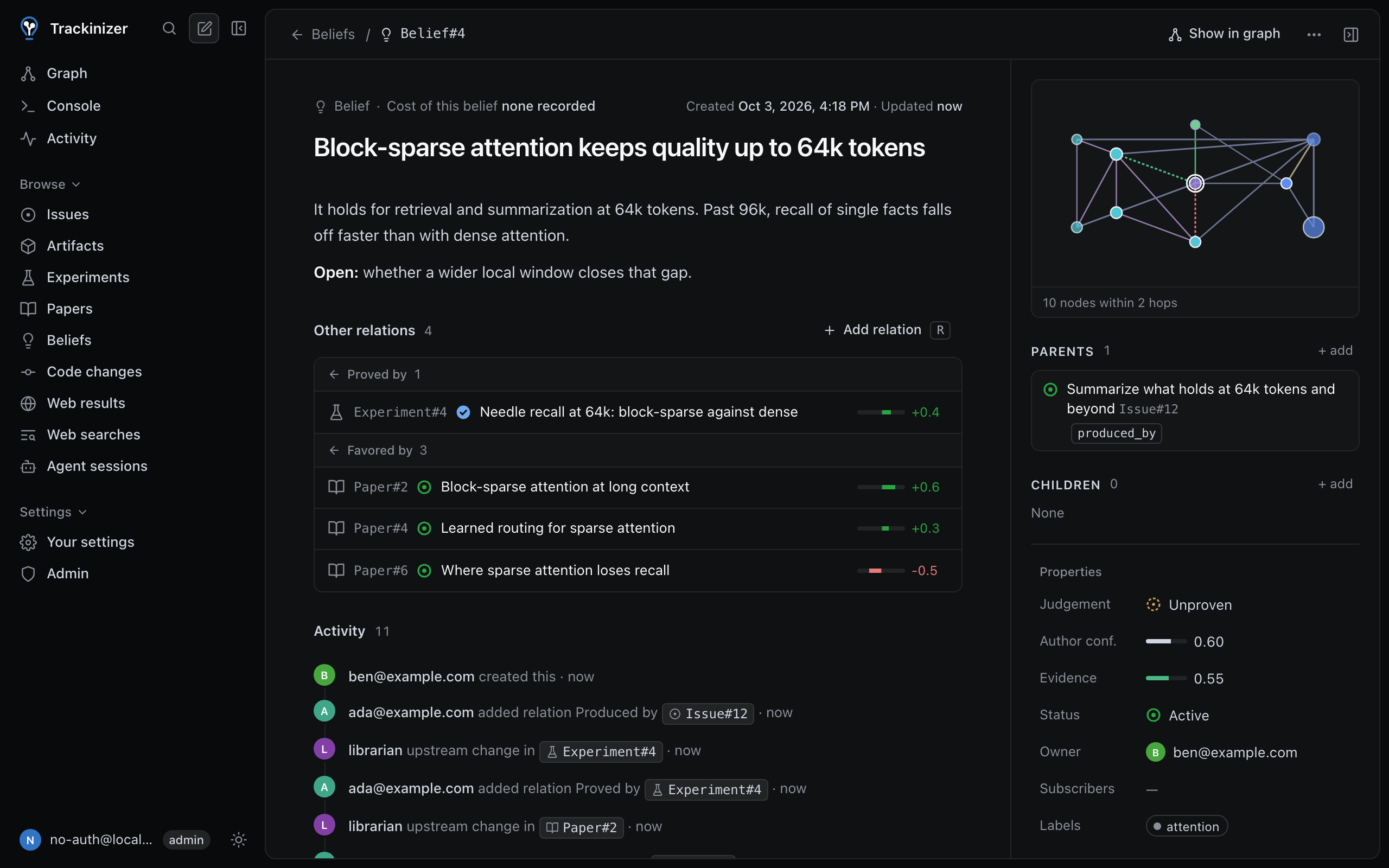
Task: Open Paper#2 Block-sparse attention relation row
Action: (638, 487)
